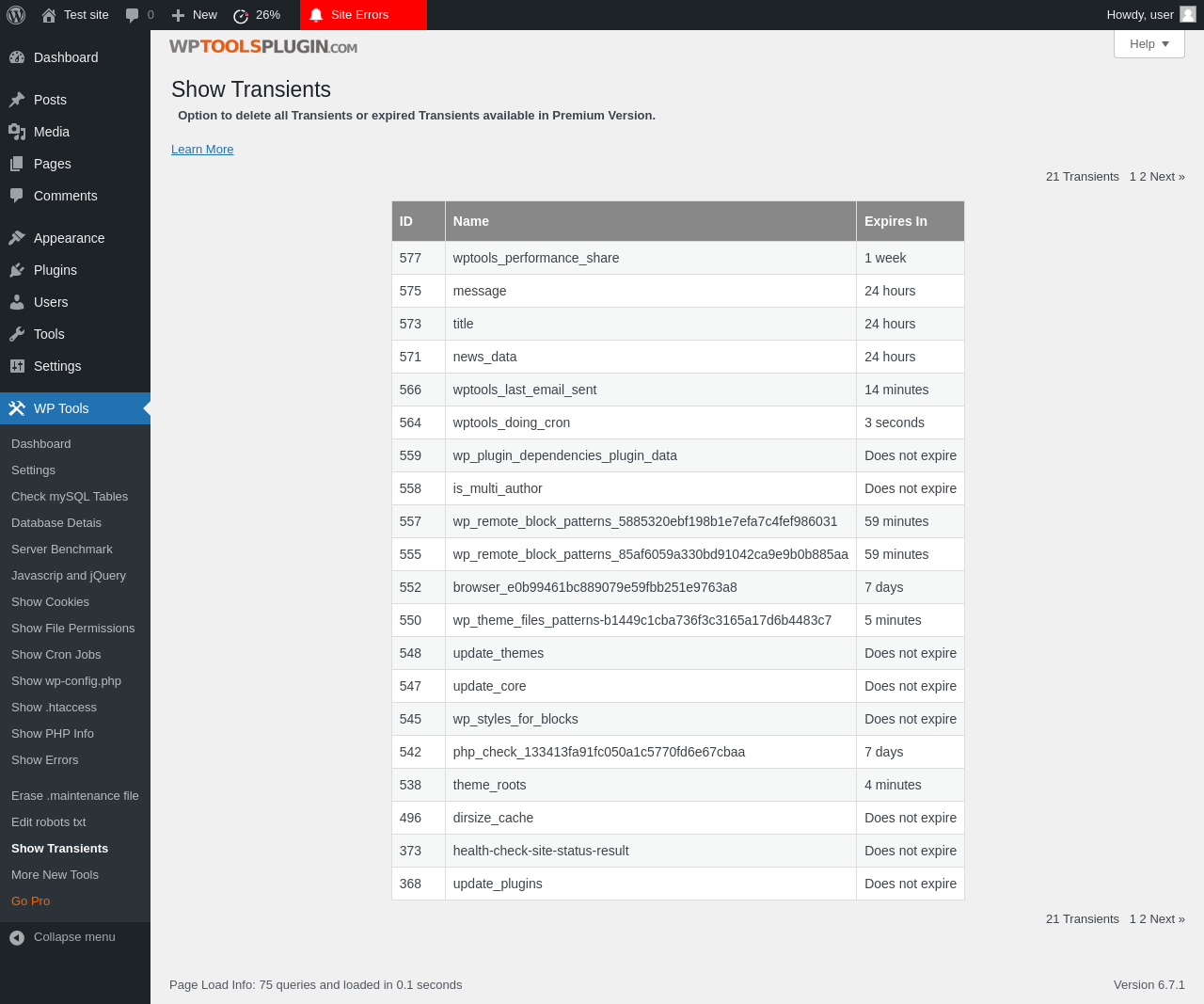1204x1004 pixels.
Task: Open the comments bubble icon in toolbar
Action: [133, 15]
